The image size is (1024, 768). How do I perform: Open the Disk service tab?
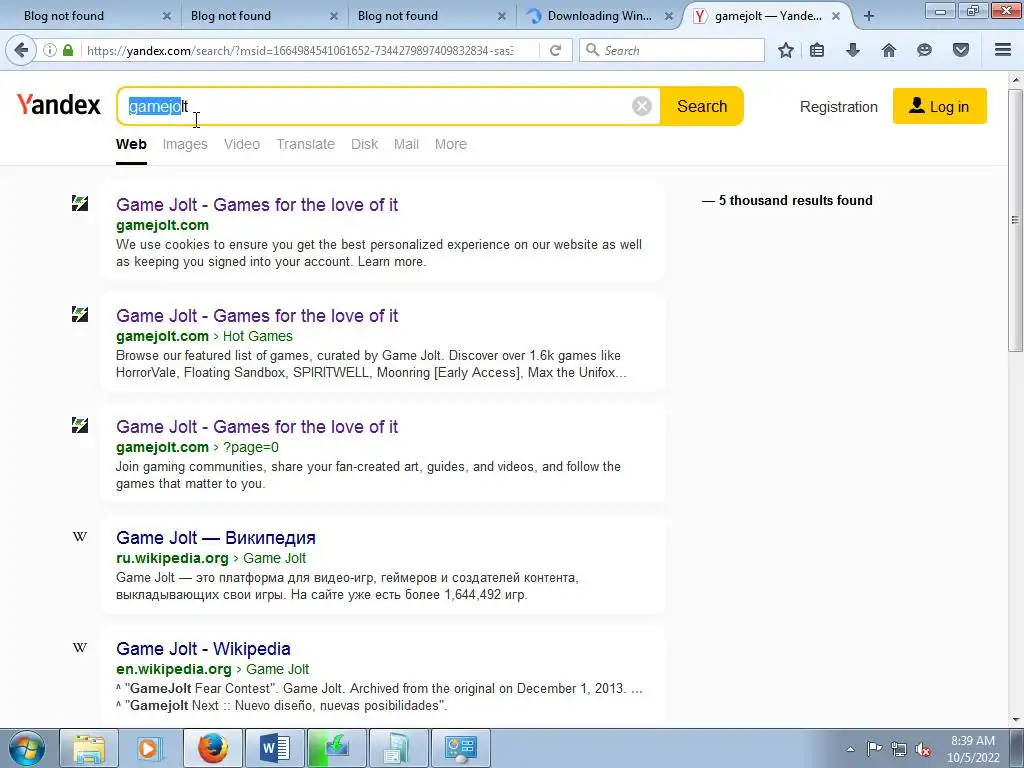(x=364, y=144)
